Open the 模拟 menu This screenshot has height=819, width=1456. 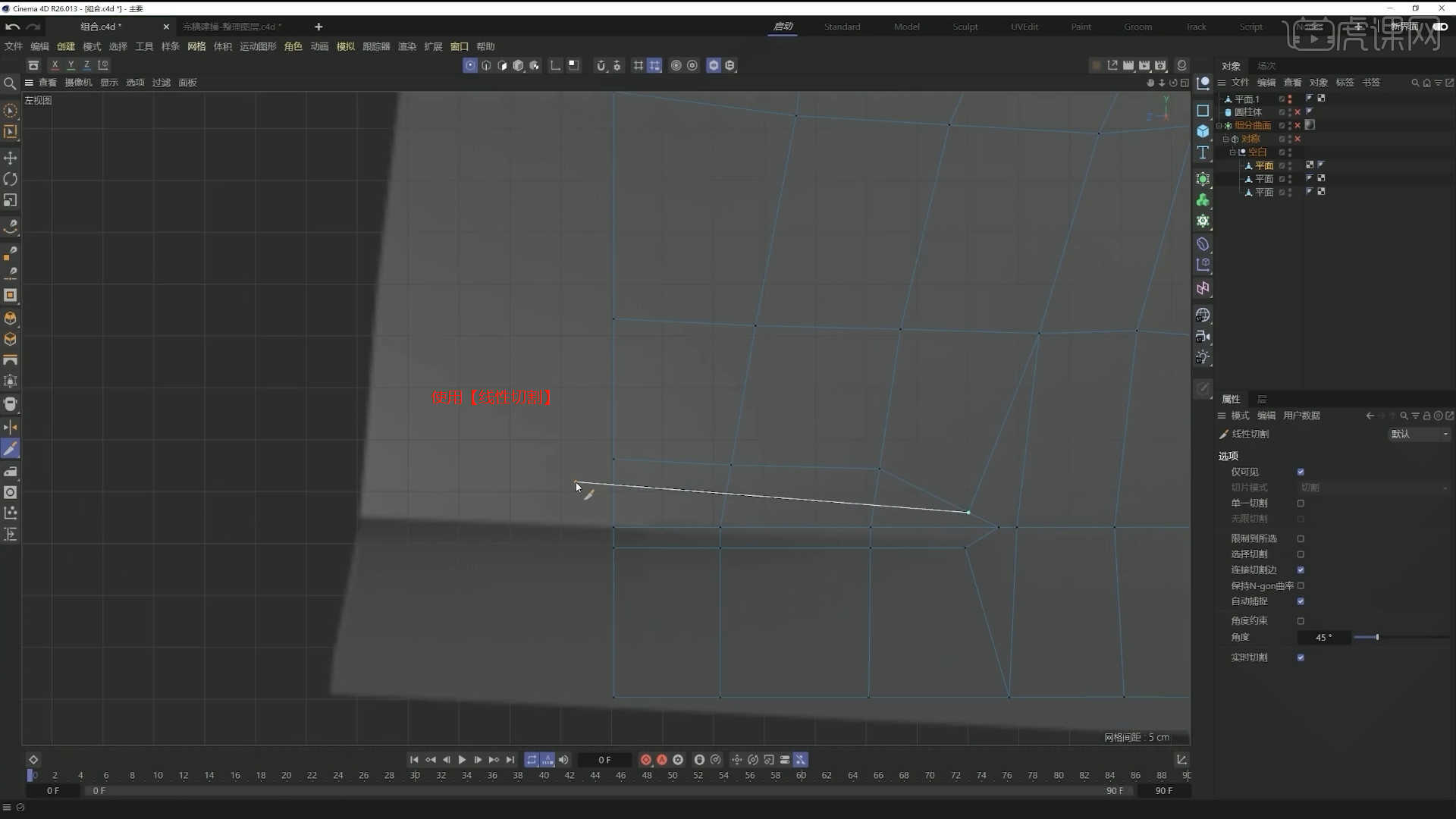click(346, 46)
